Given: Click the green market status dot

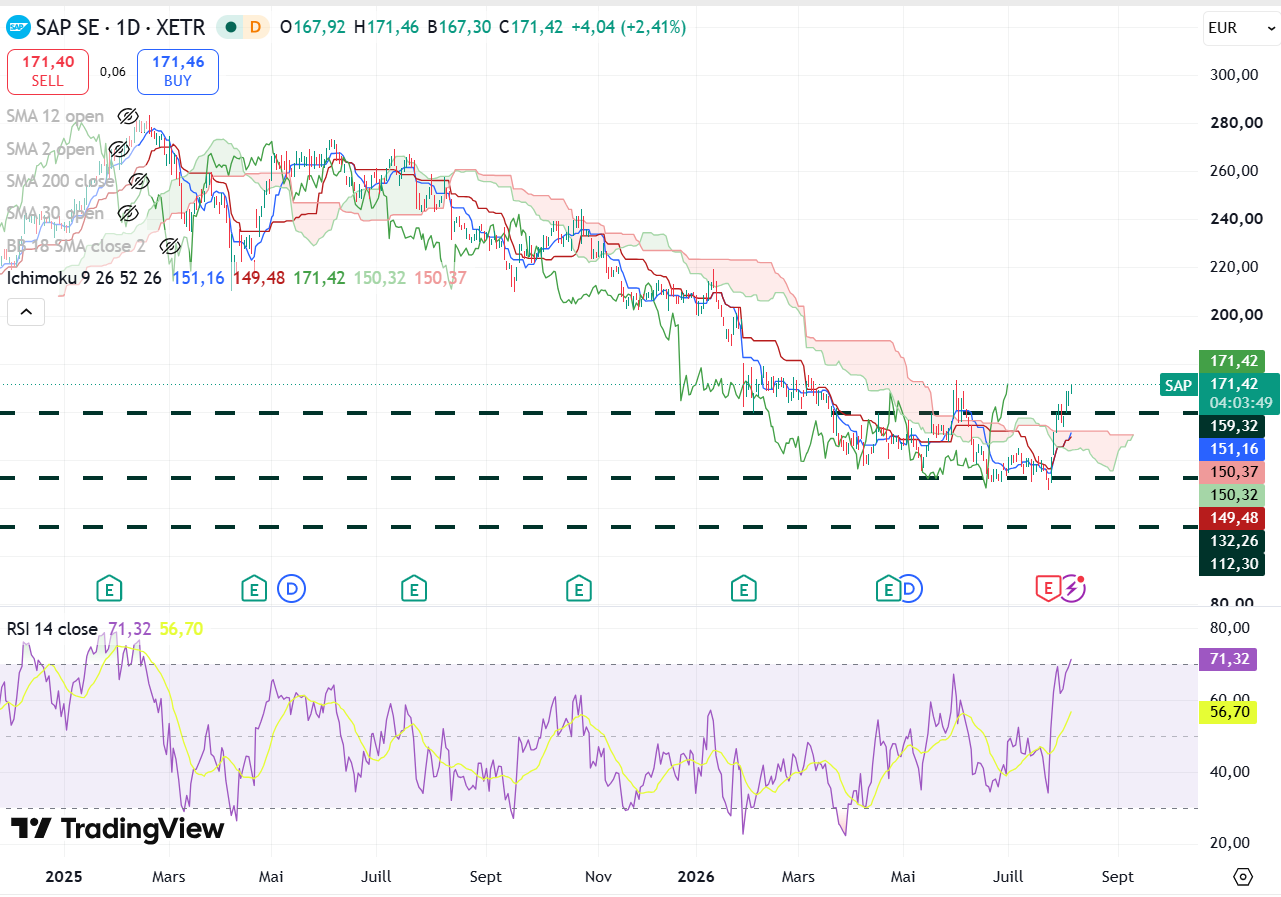Looking at the screenshot, I should pos(232,27).
